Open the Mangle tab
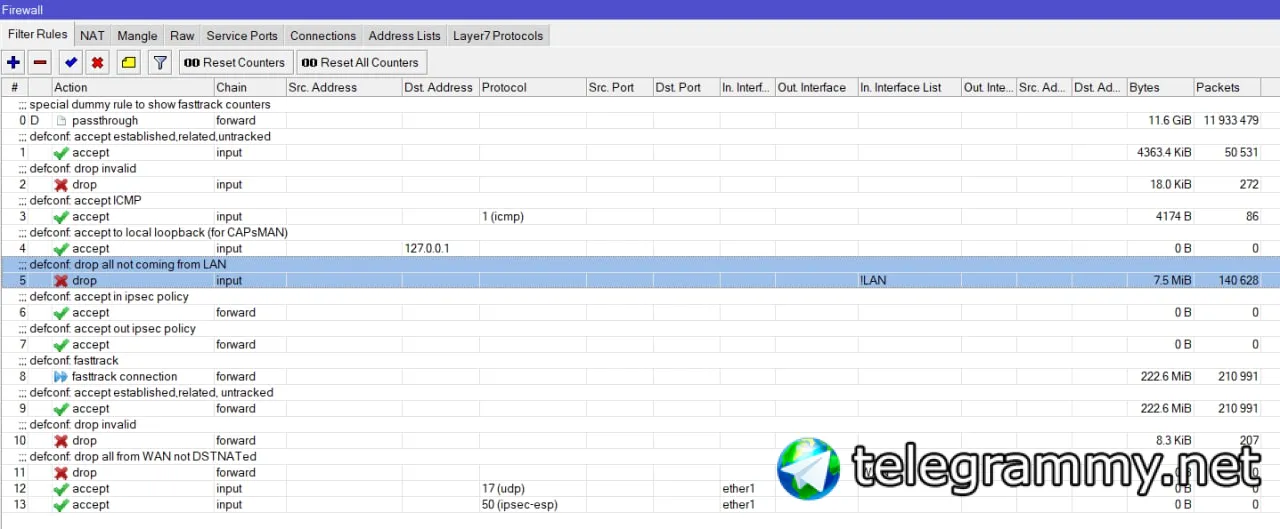 point(137,35)
